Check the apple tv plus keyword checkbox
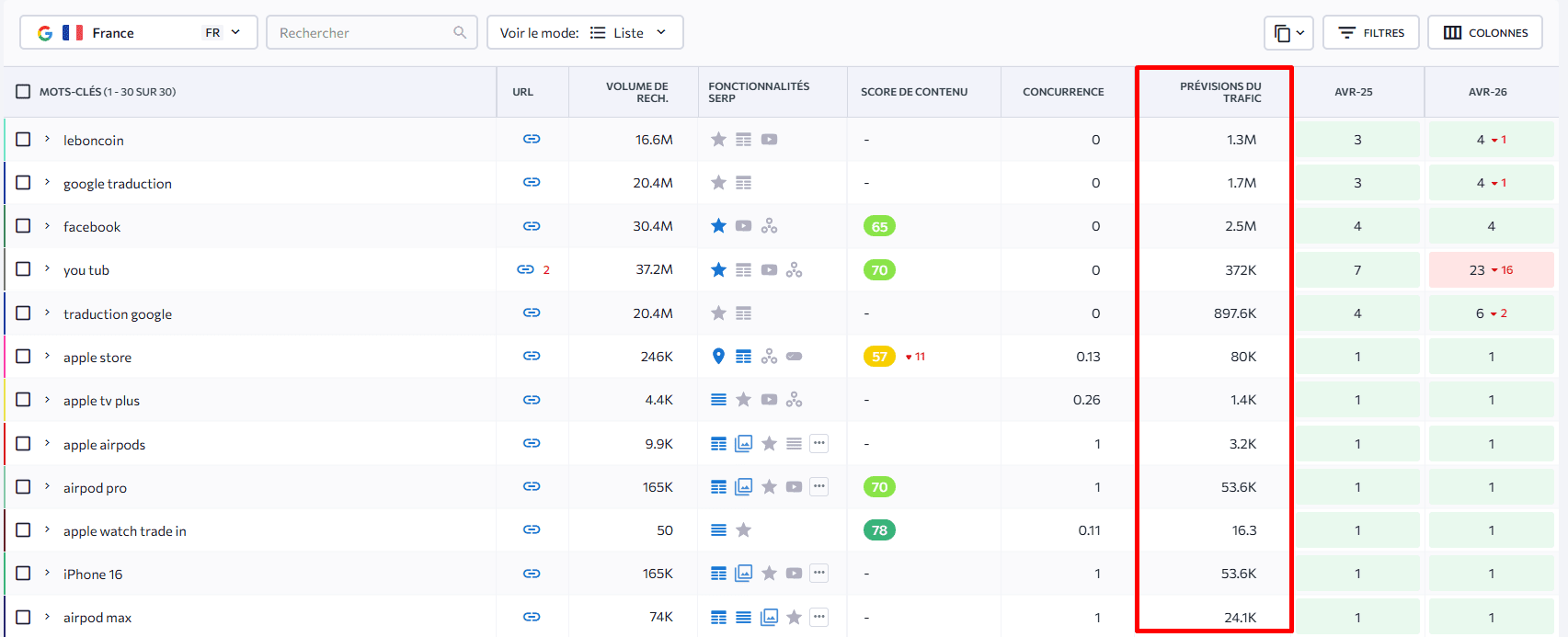 [23, 399]
